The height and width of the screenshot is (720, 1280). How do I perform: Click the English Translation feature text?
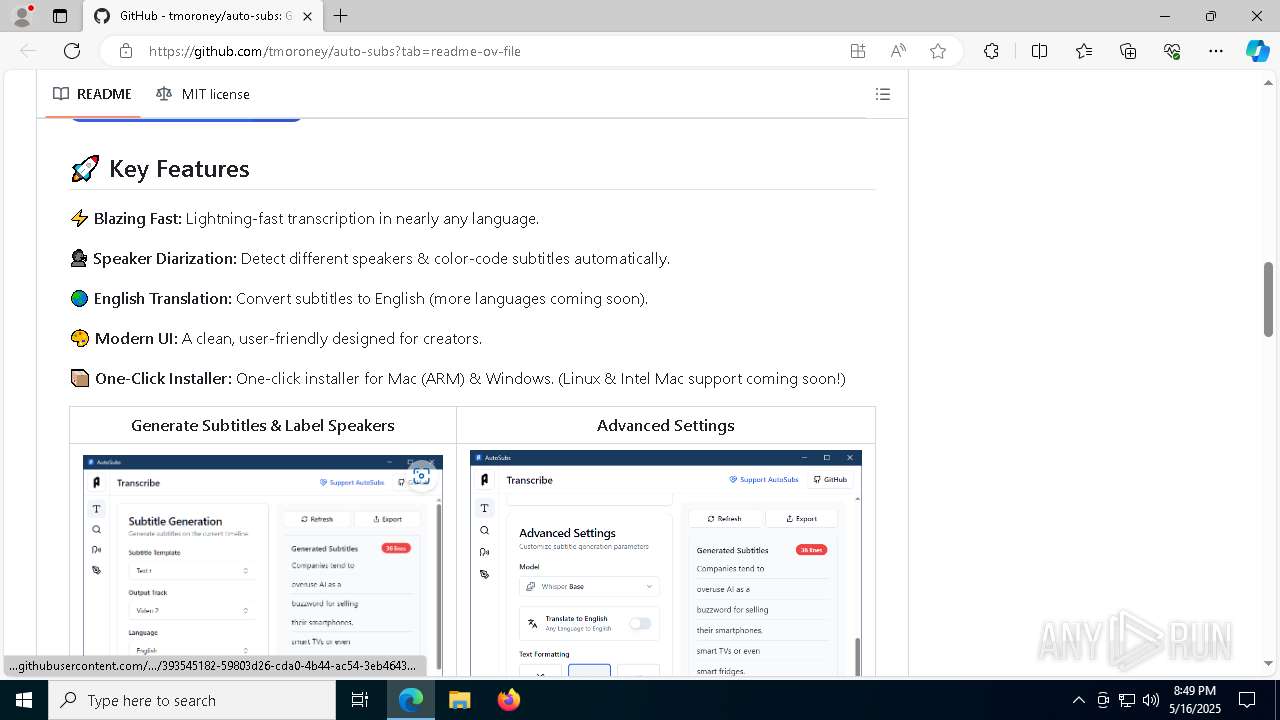tap(359, 298)
